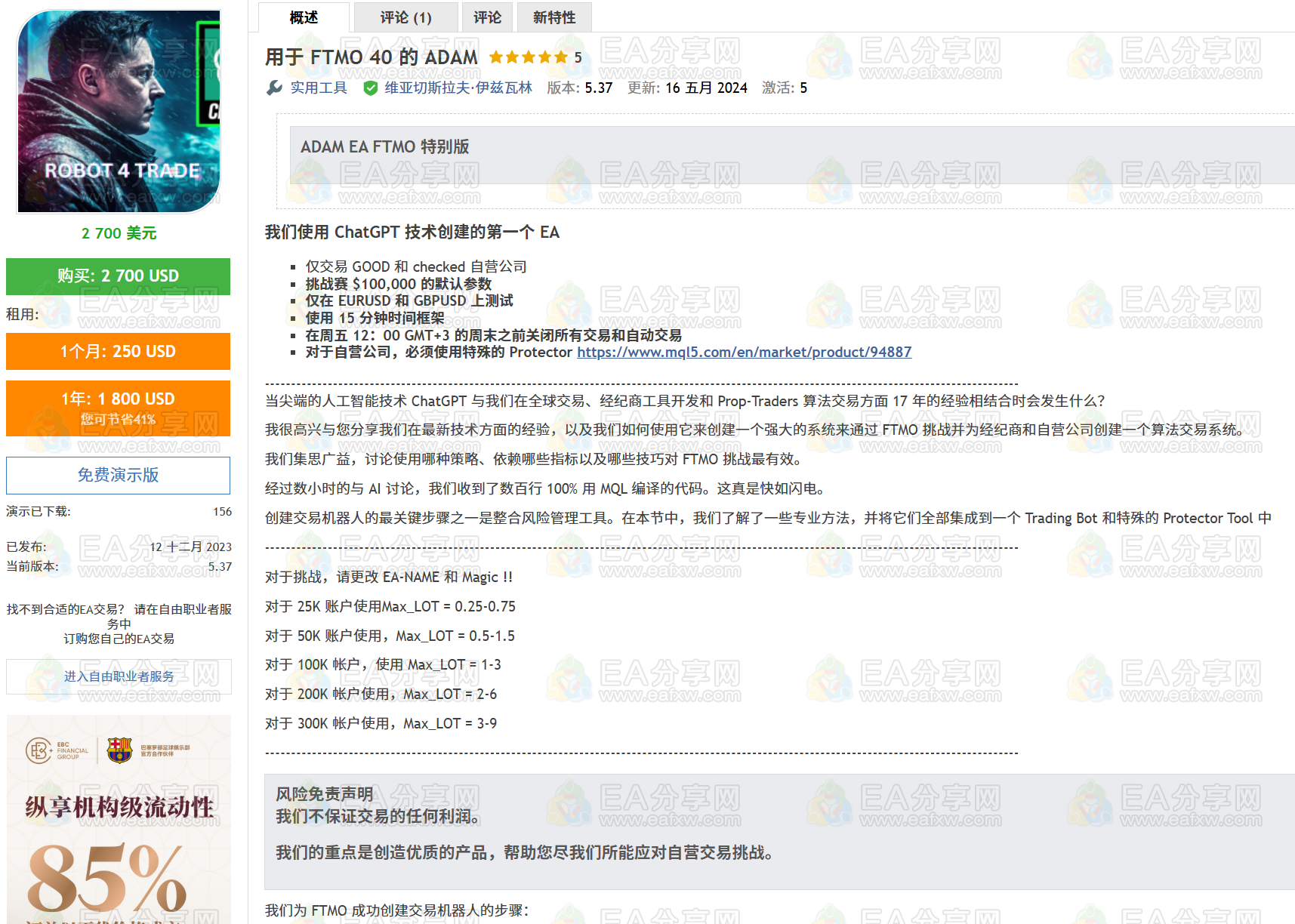Image resolution: width=1295 pixels, height=924 pixels.
Task: Switch to the 评论 (1) tab
Action: coord(405,17)
